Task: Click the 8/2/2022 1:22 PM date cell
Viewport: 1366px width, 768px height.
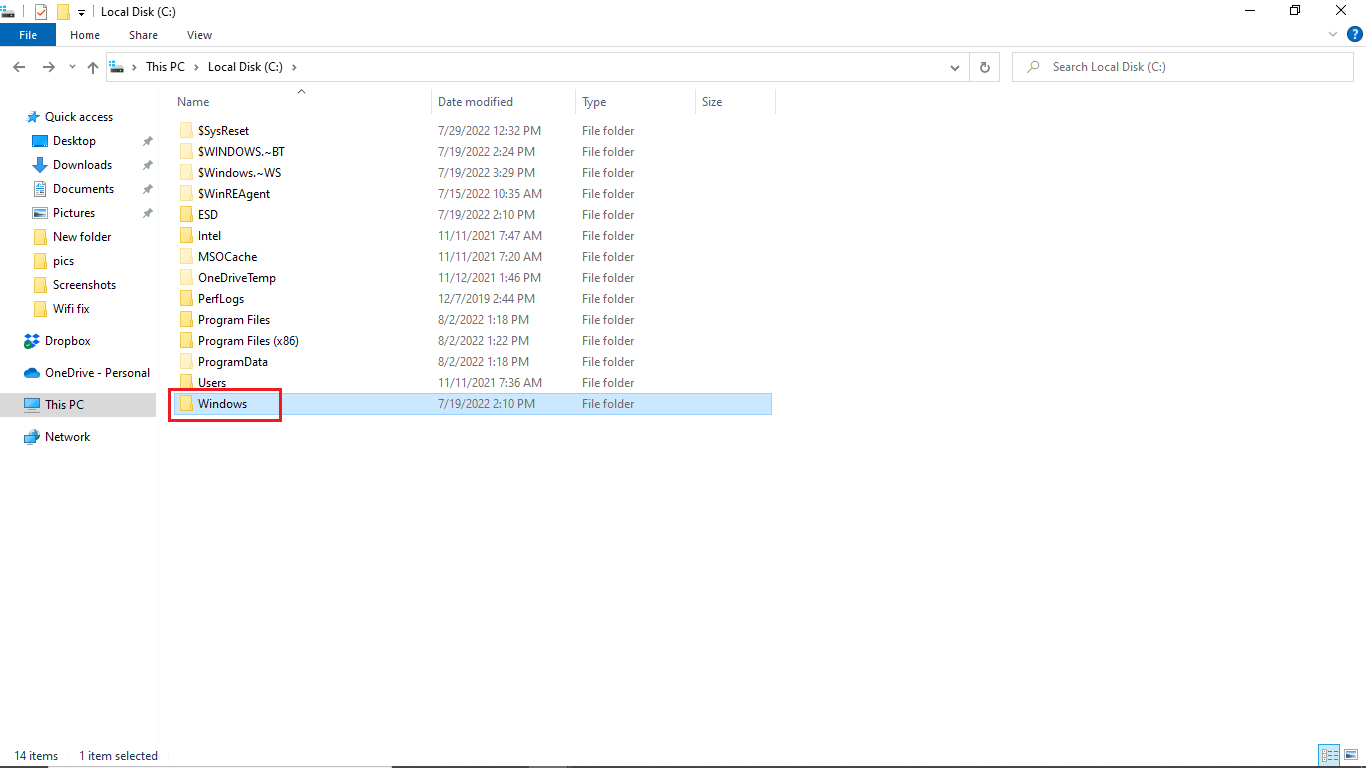Action: point(483,341)
